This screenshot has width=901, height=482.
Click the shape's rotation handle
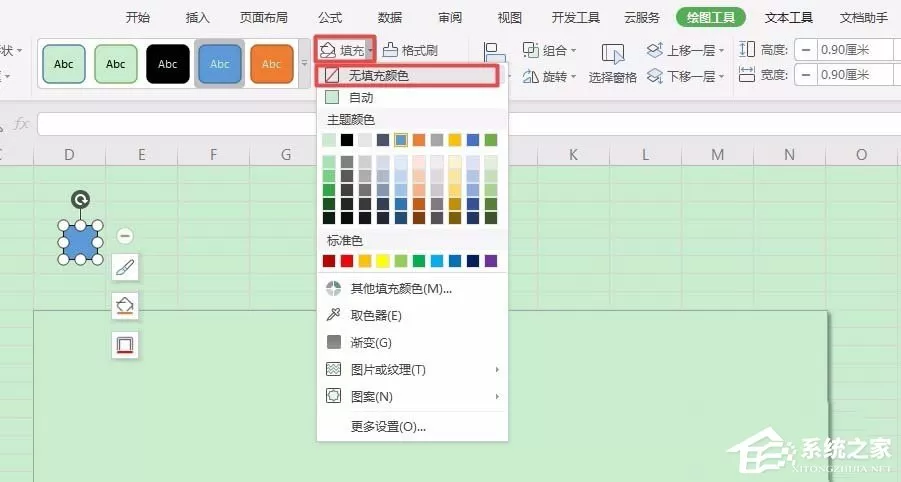point(80,199)
